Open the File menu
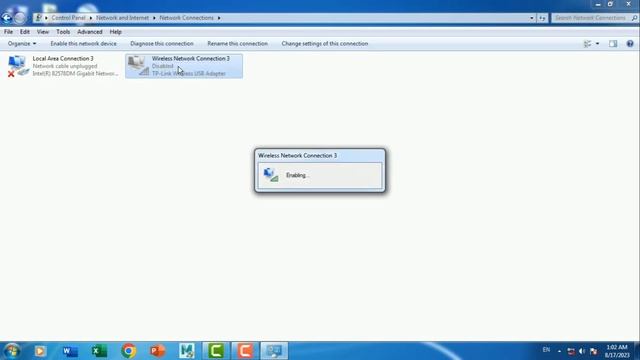Viewport: 640px width, 360px height. (8, 32)
